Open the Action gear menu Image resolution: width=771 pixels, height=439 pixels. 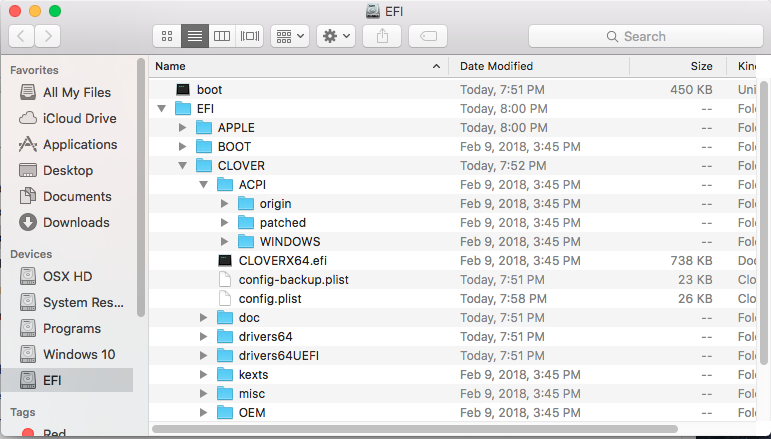point(336,36)
